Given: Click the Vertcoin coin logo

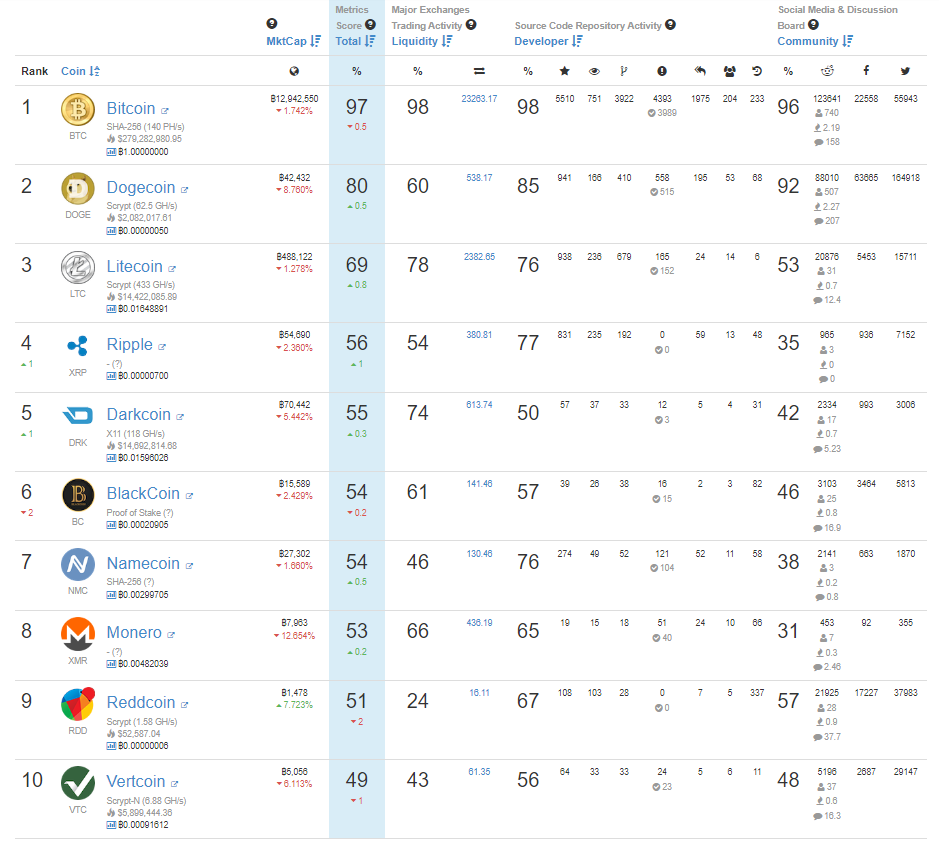Looking at the screenshot, I should coord(78,783).
